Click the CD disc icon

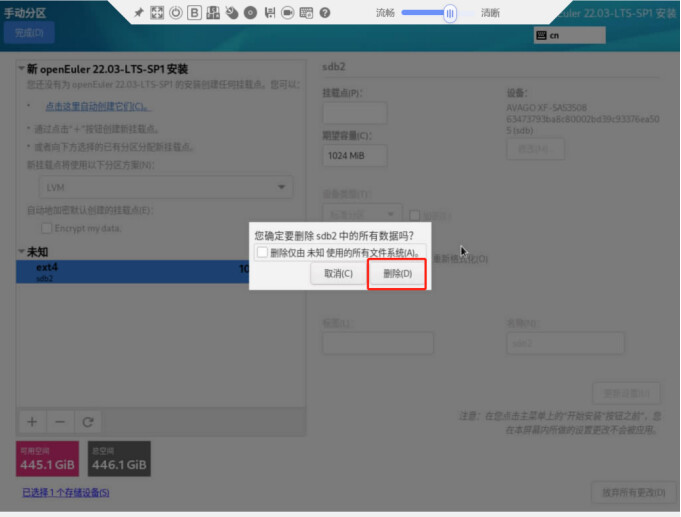[x=250, y=13]
